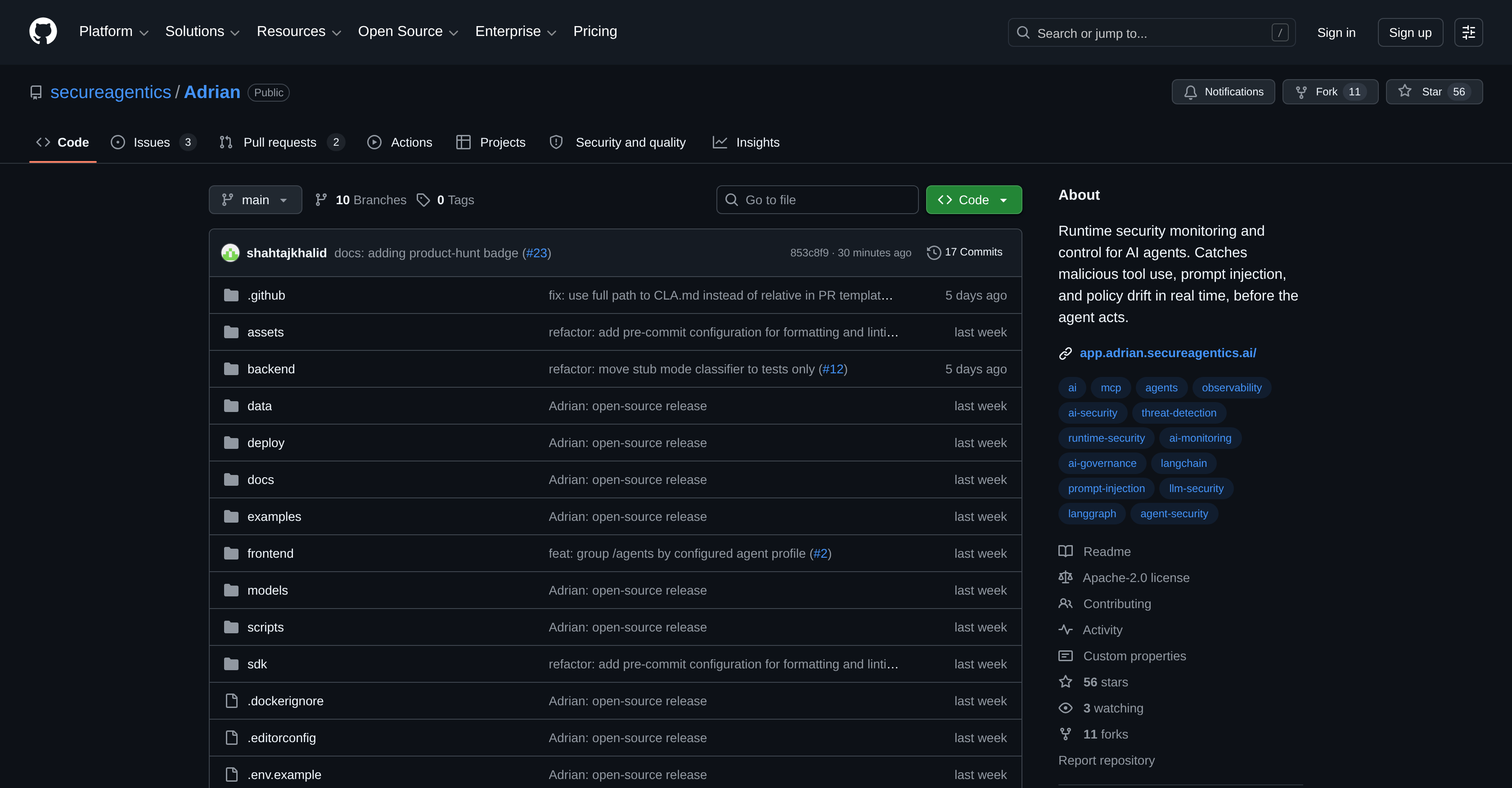Open the Pricing page

click(x=594, y=31)
